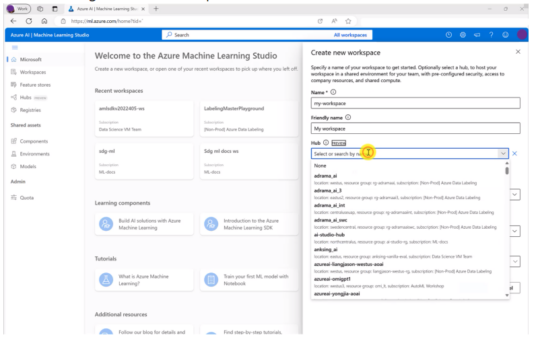This screenshot has width=540, height=360.
Task: Open Models in sidebar
Action: click(x=28, y=166)
